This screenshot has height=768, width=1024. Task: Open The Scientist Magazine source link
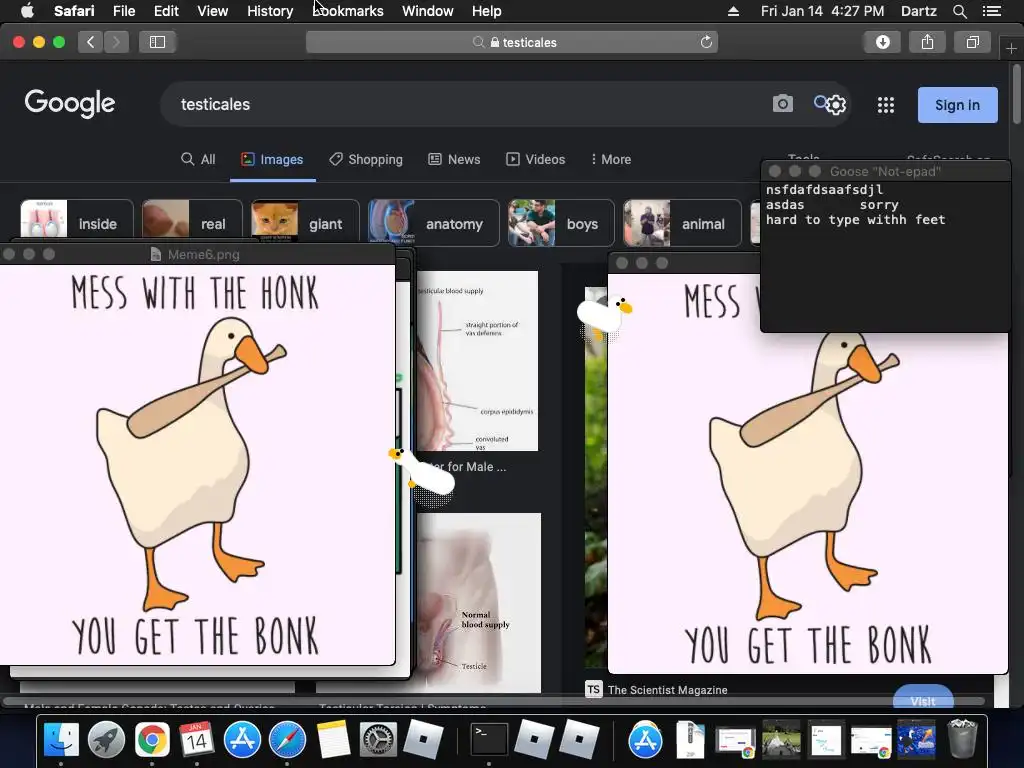point(667,690)
